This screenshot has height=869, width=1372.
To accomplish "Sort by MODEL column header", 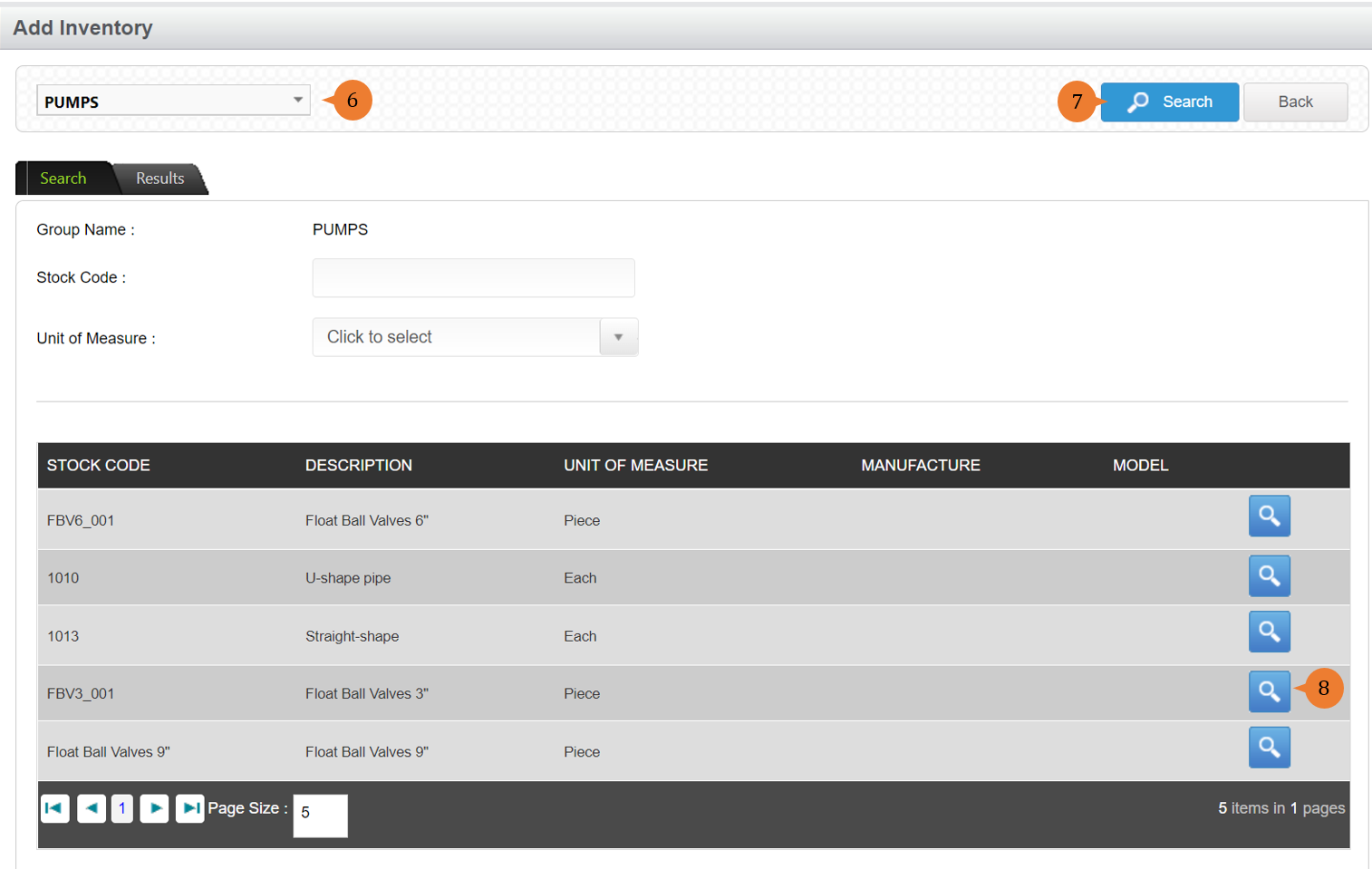I will coord(1141,466).
